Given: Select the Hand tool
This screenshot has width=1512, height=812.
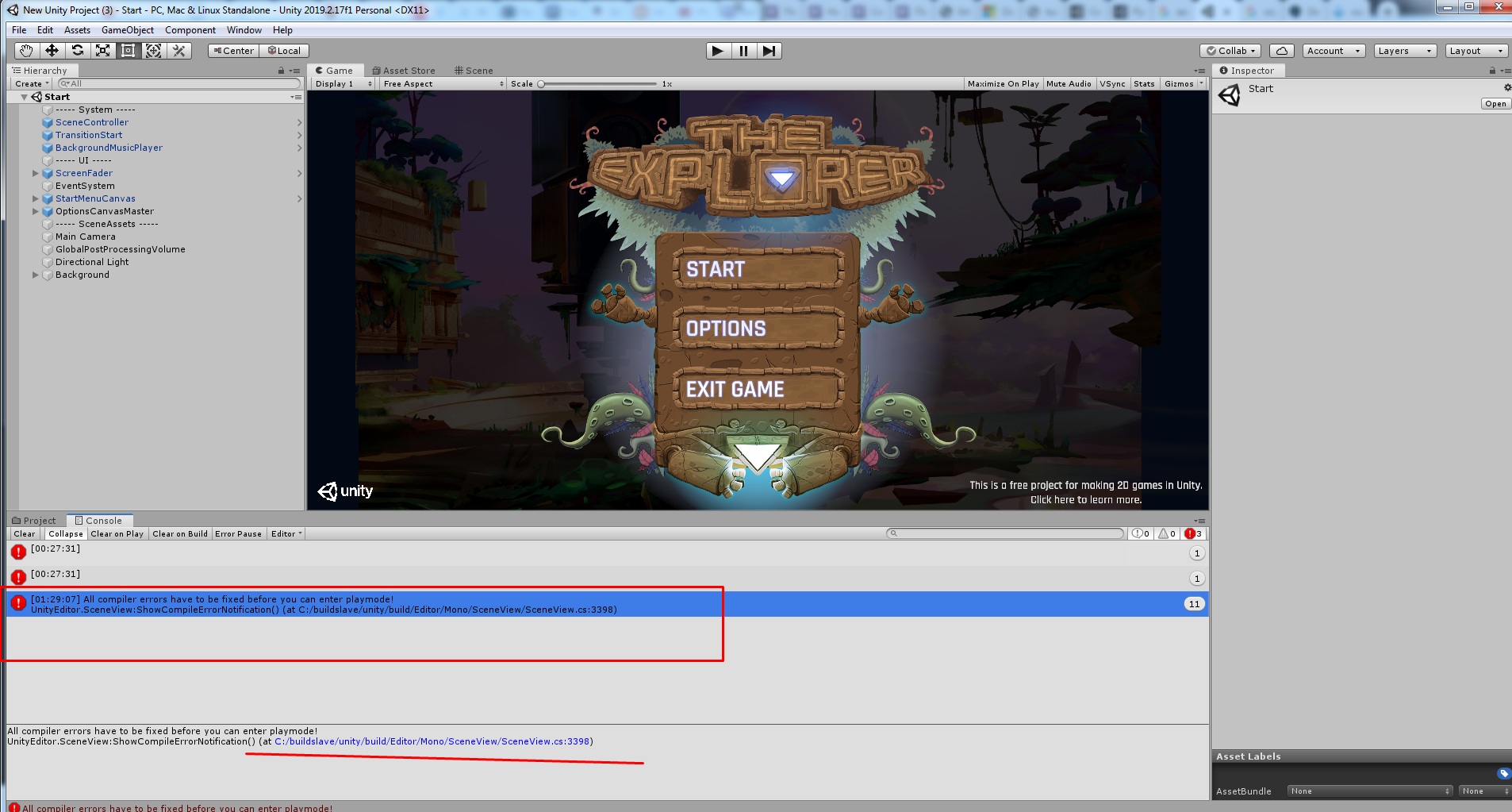Looking at the screenshot, I should [26, 51].
